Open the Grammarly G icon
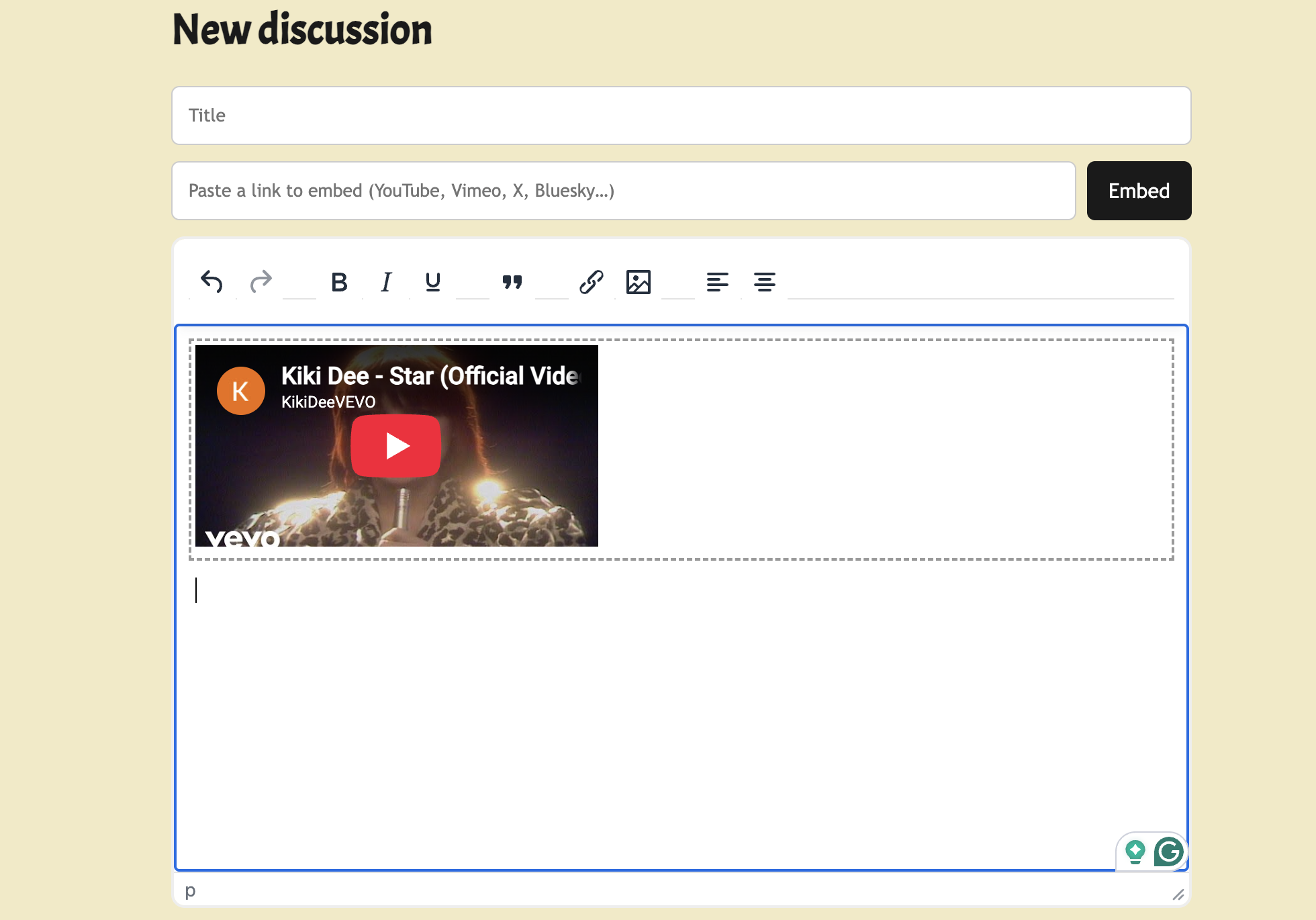The image size is (1316, 920). click(x=1168, y=852)
